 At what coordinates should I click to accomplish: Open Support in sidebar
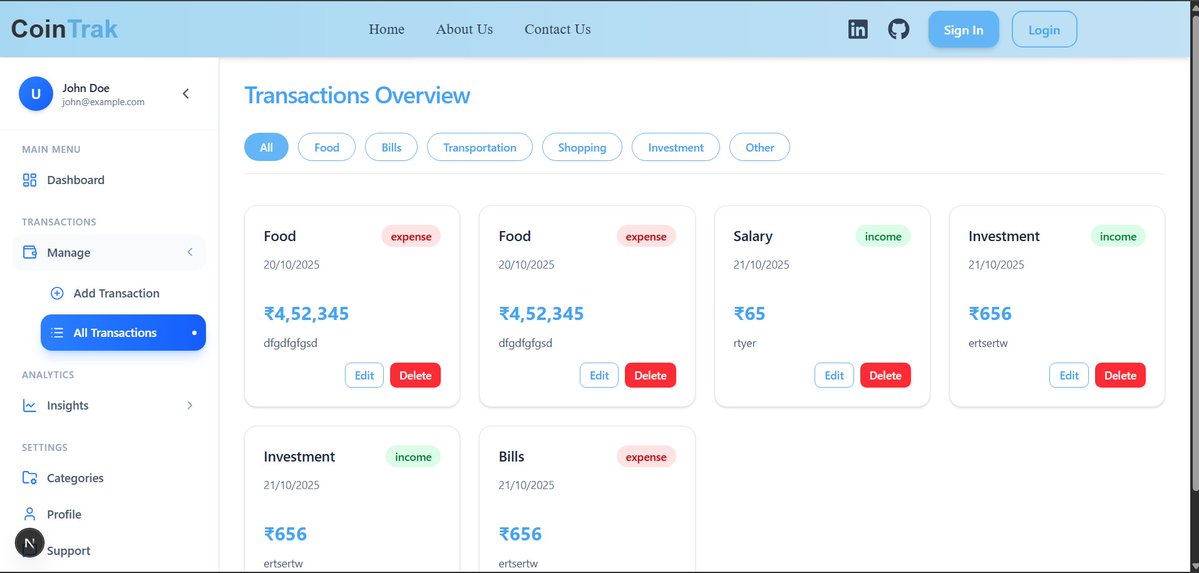click(109, 551)
